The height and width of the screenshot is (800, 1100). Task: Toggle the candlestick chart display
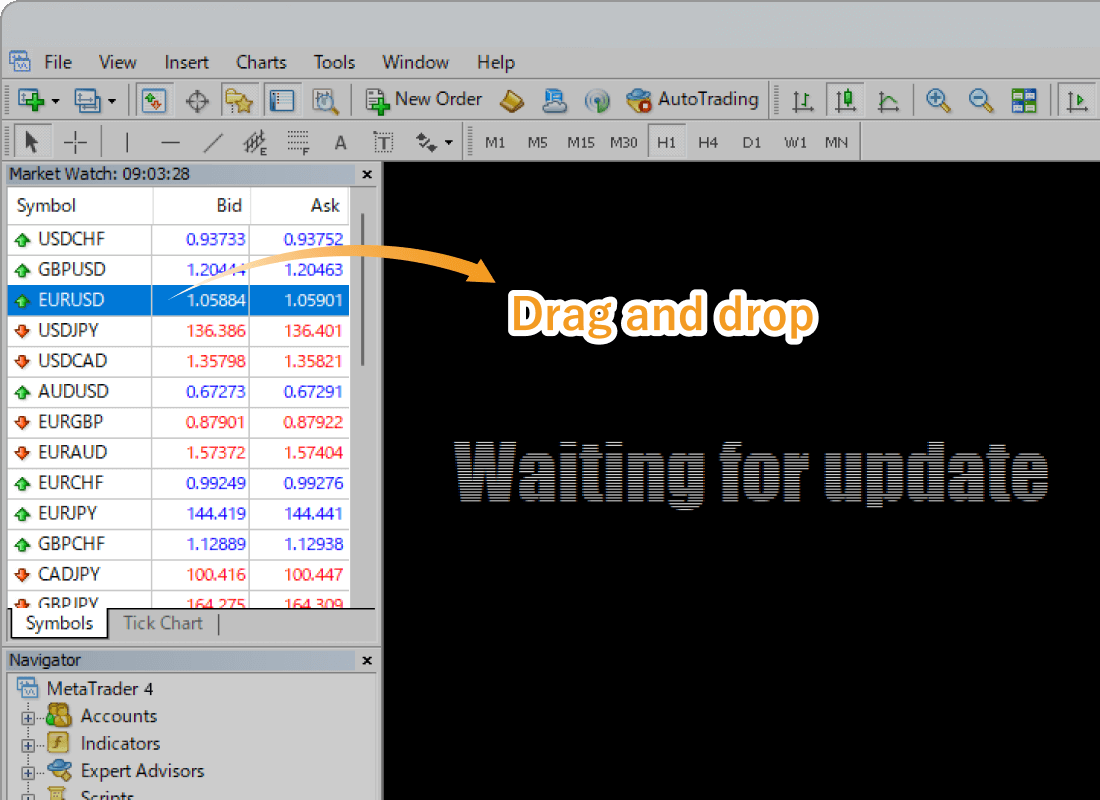pos(846,100)
